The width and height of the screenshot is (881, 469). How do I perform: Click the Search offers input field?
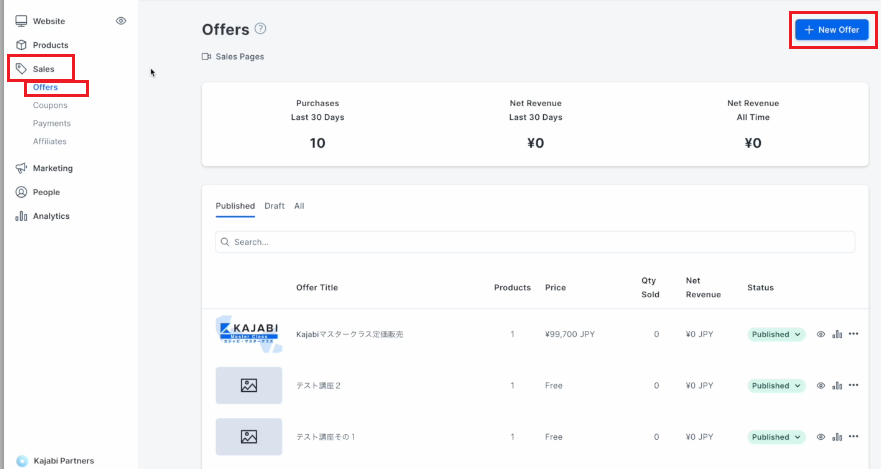[535, 242]
